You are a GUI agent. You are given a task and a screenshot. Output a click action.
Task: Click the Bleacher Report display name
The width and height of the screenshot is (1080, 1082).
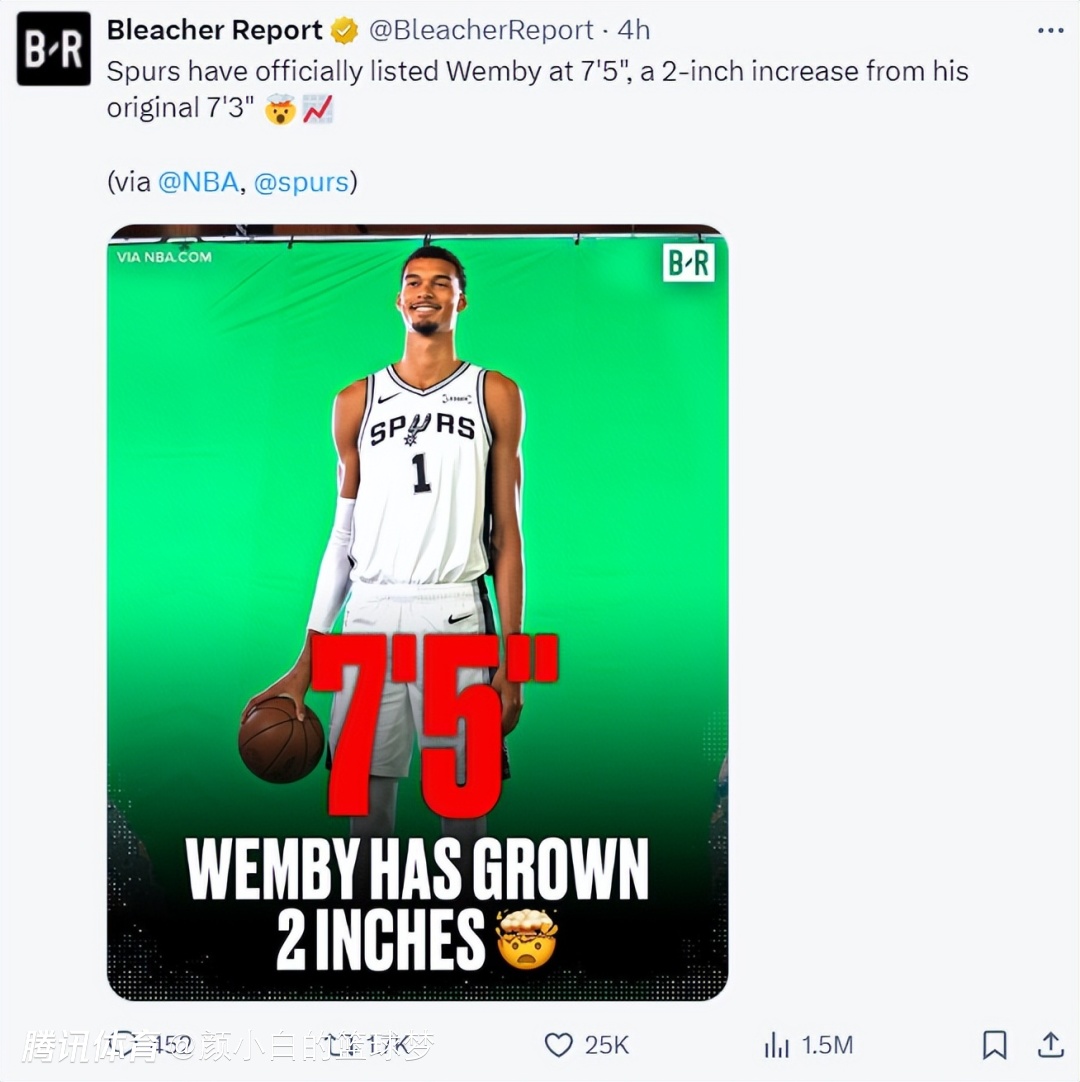214,31
